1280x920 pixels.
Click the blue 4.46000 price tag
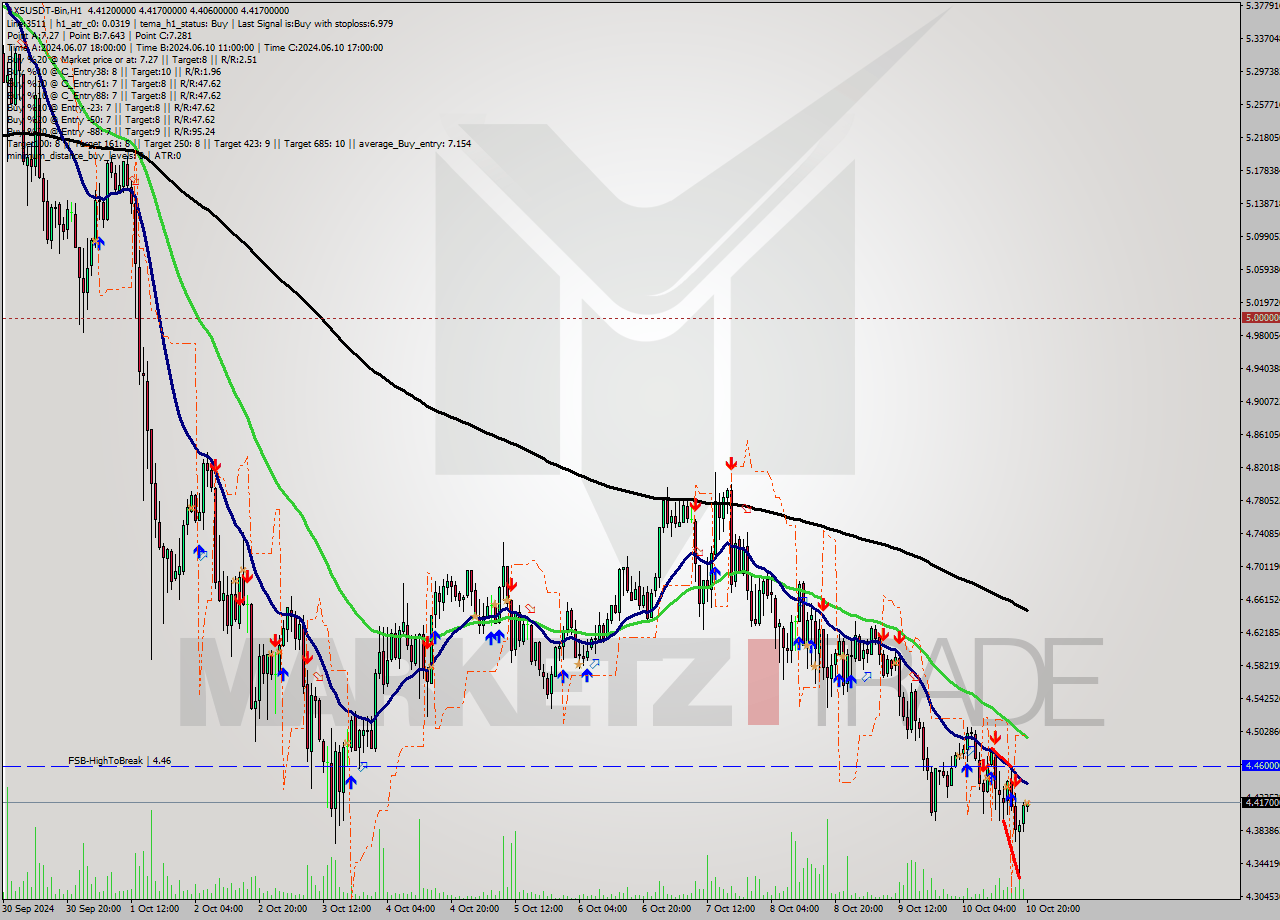click(1260, 765)
